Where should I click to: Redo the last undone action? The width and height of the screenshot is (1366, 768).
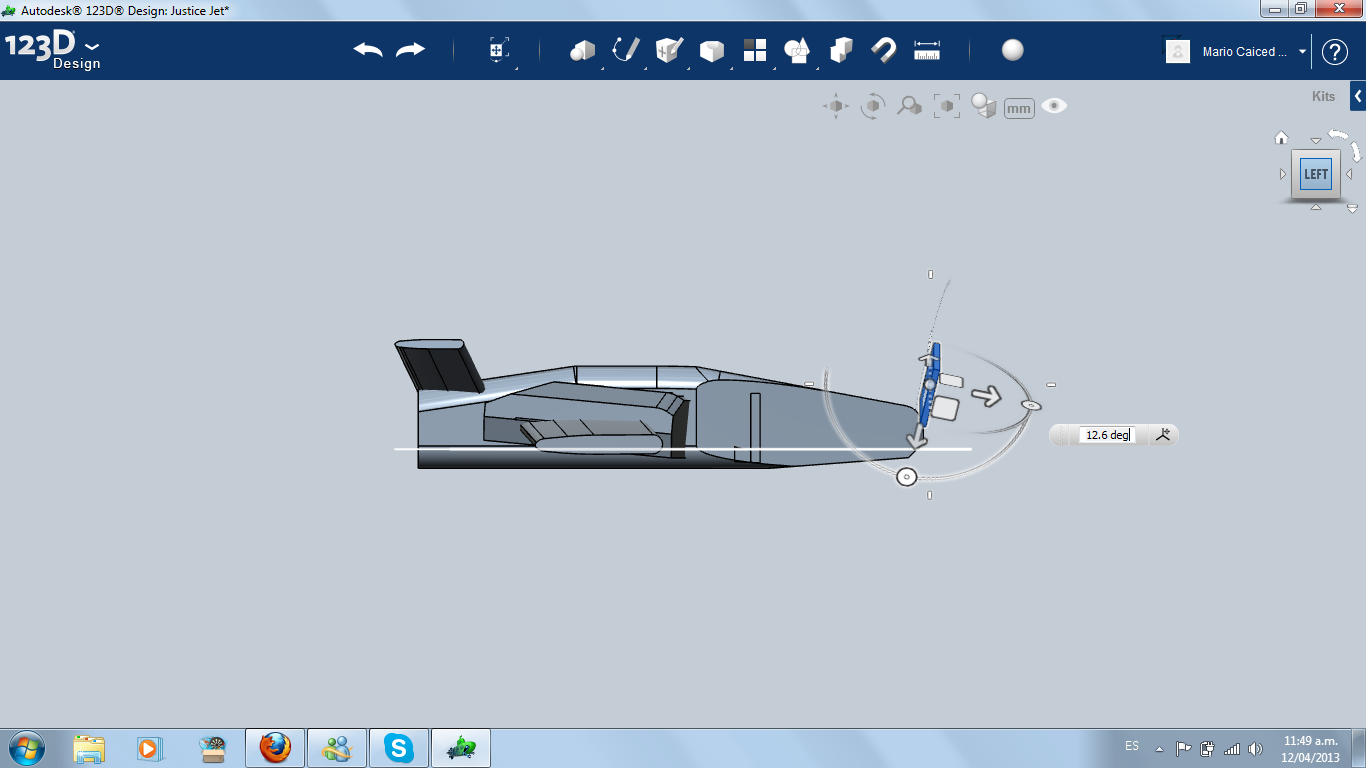click(x=410, y=50)
